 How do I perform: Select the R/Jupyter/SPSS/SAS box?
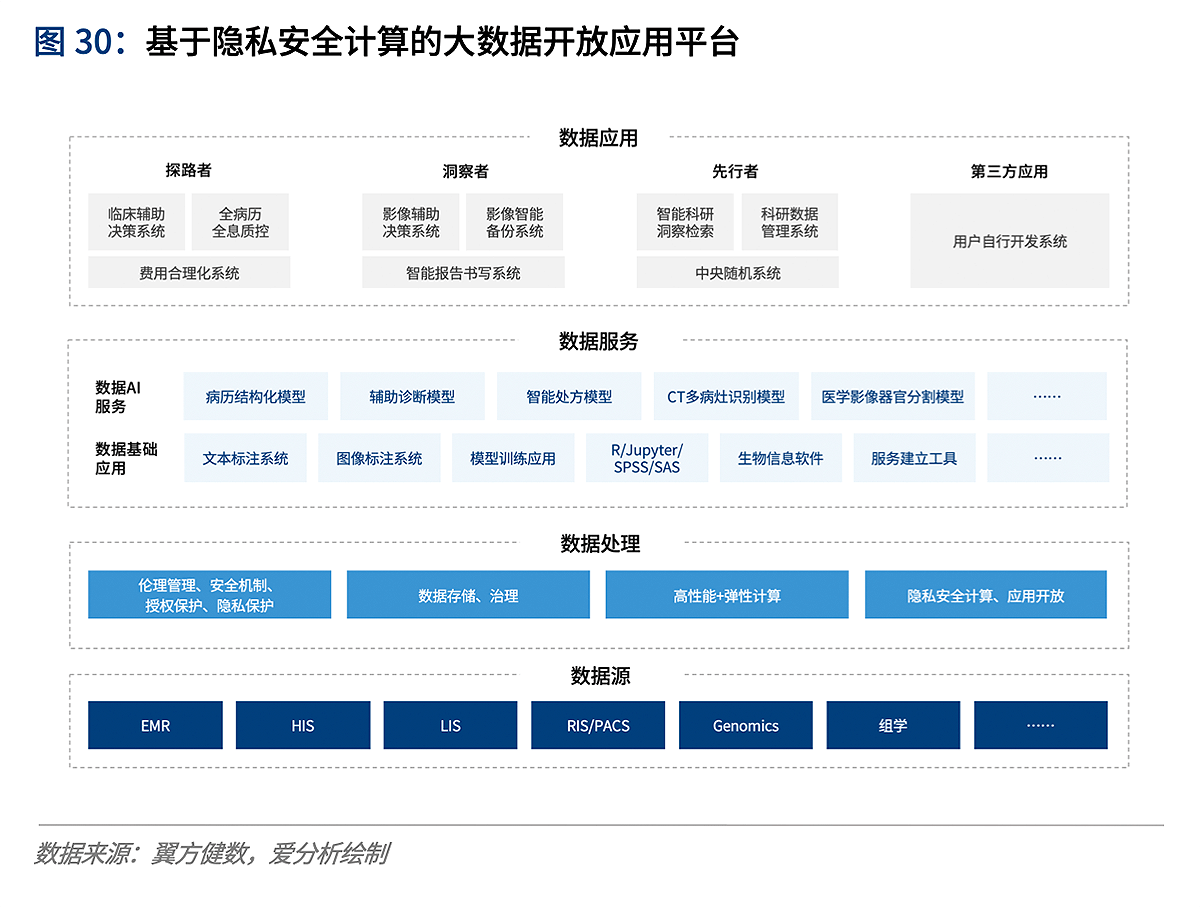pyautogui.click(x=647, y=458)
